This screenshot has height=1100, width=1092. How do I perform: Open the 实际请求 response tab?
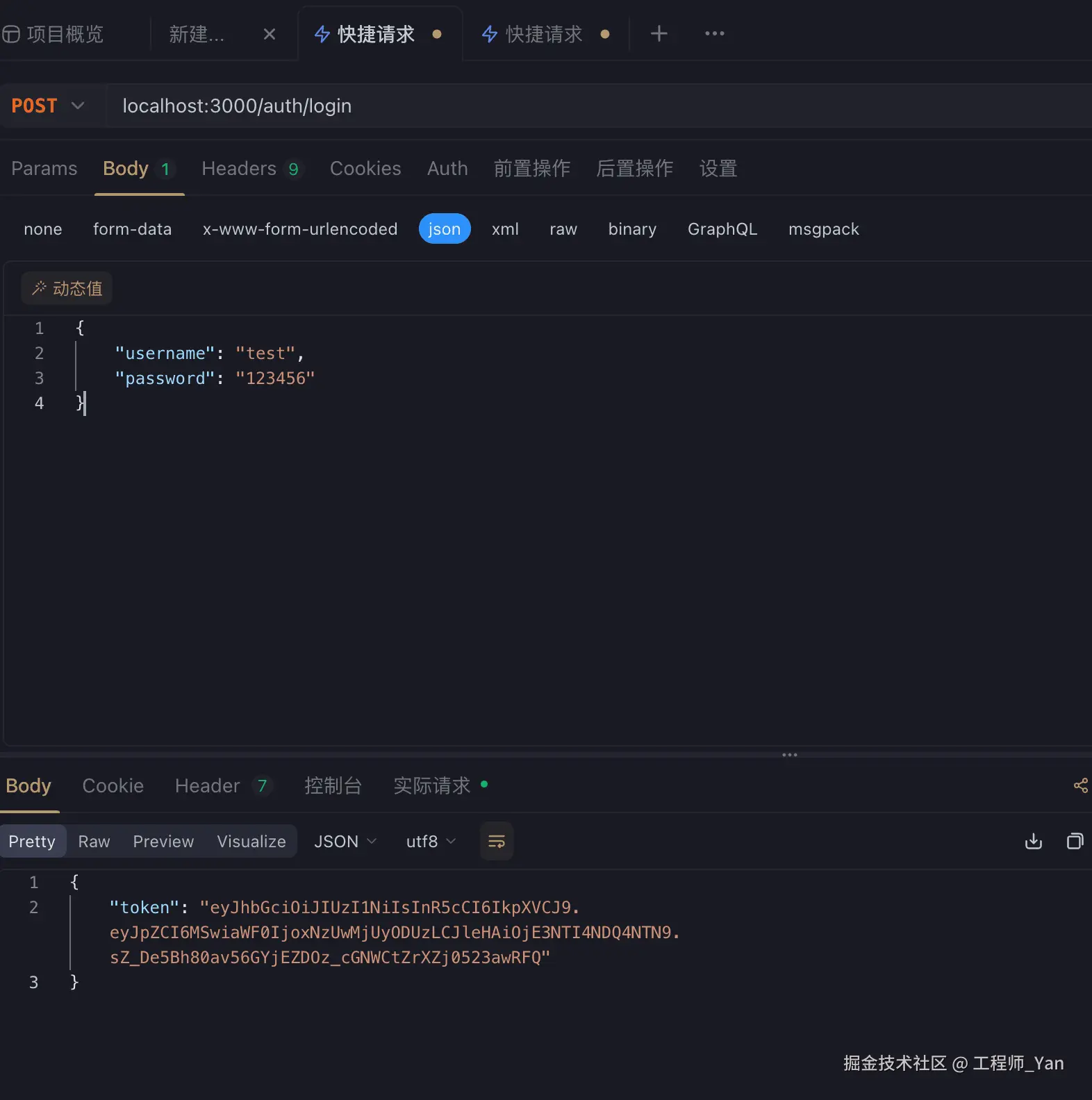[x=440, y=786]
